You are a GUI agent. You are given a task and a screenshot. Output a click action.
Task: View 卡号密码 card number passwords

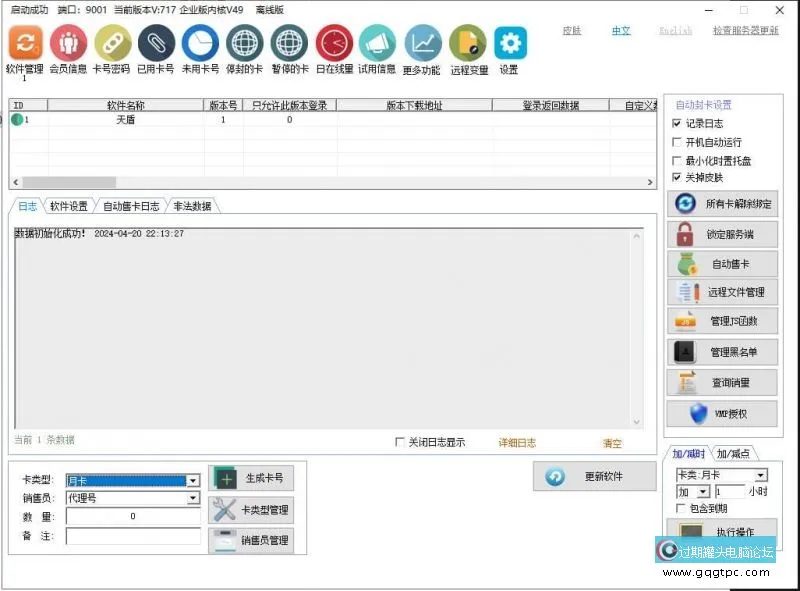[x=112, y=45]
